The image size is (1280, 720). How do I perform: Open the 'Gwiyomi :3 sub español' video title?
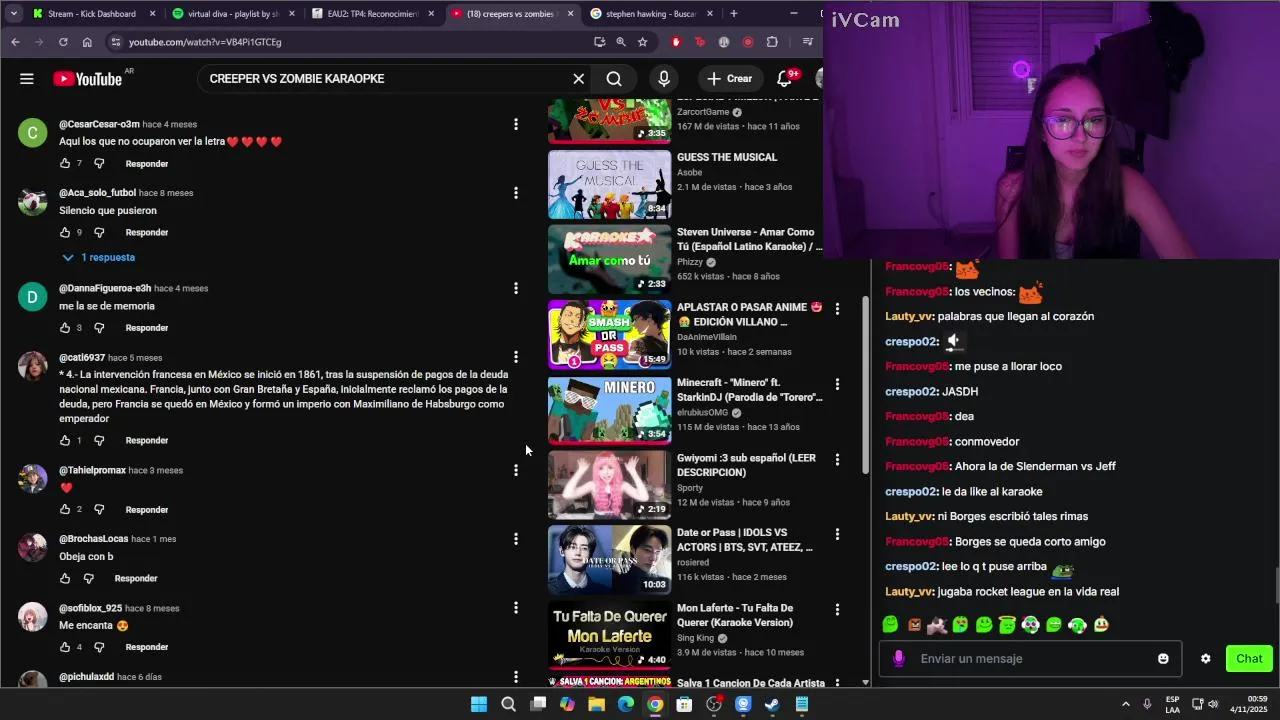point(746,465)
